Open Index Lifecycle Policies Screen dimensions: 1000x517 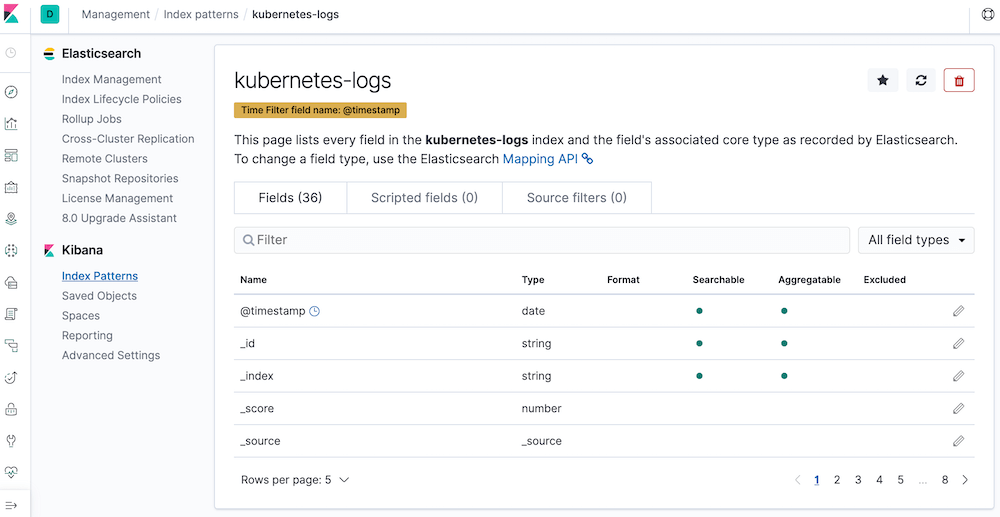tap(122, 99)
